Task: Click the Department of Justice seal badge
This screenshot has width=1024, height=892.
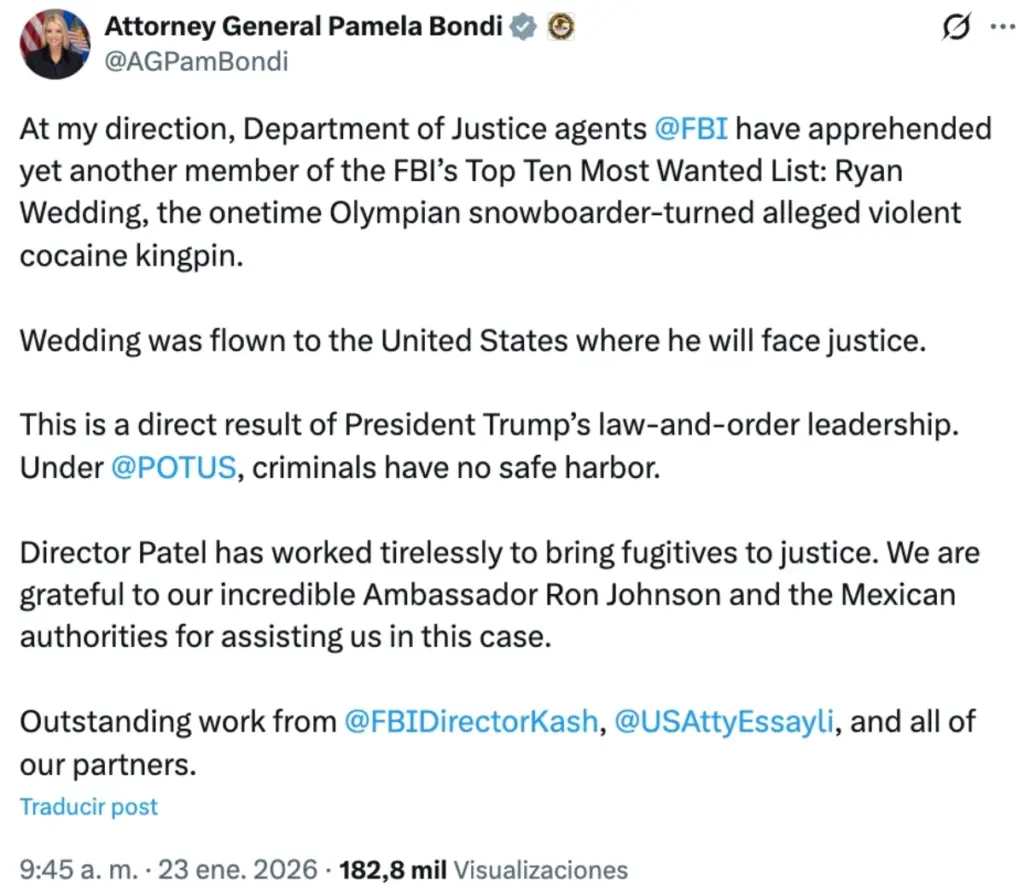Action: pos(558,27)
